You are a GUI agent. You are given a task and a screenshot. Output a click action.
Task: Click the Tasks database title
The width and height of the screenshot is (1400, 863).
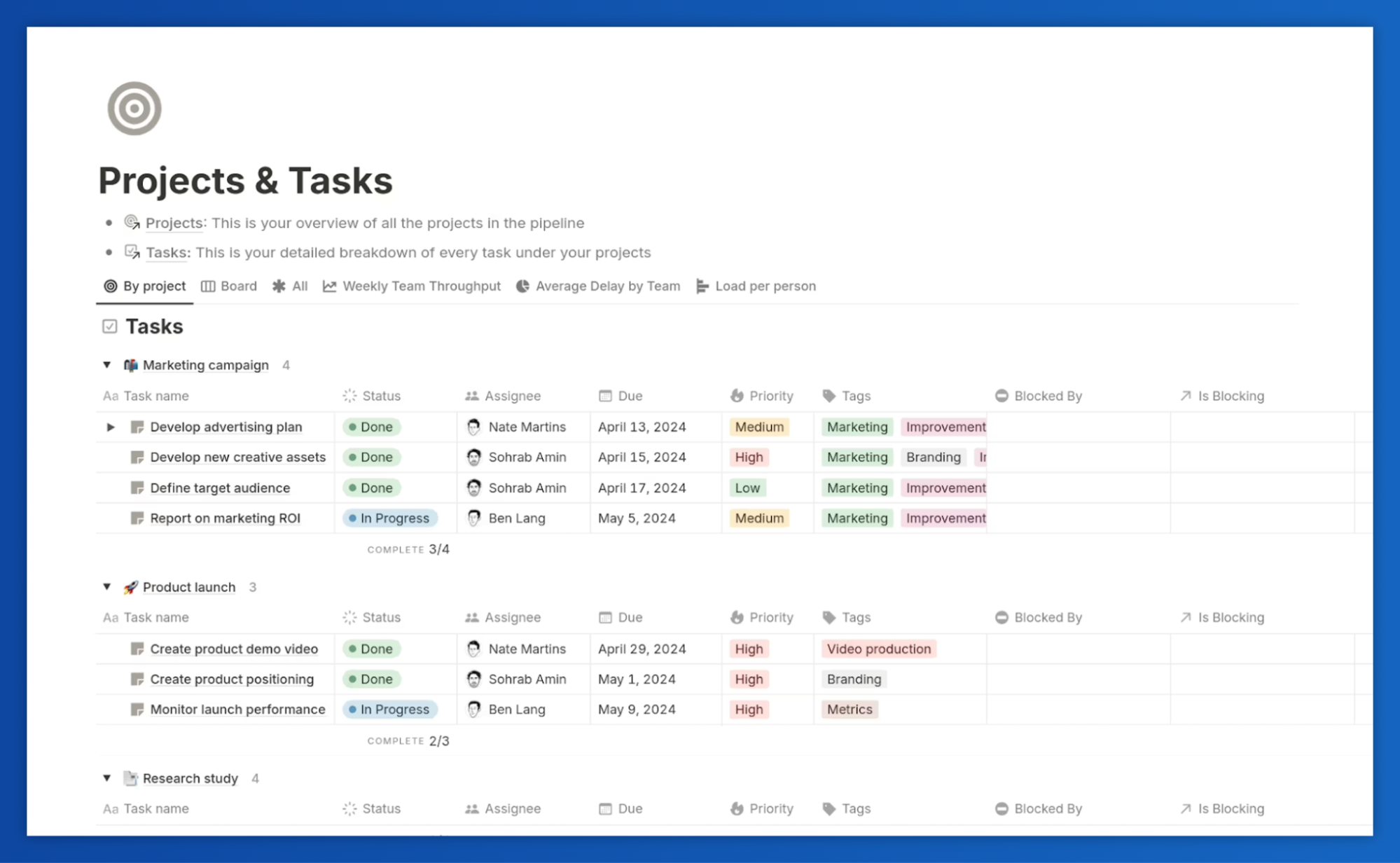pos(154,326)
